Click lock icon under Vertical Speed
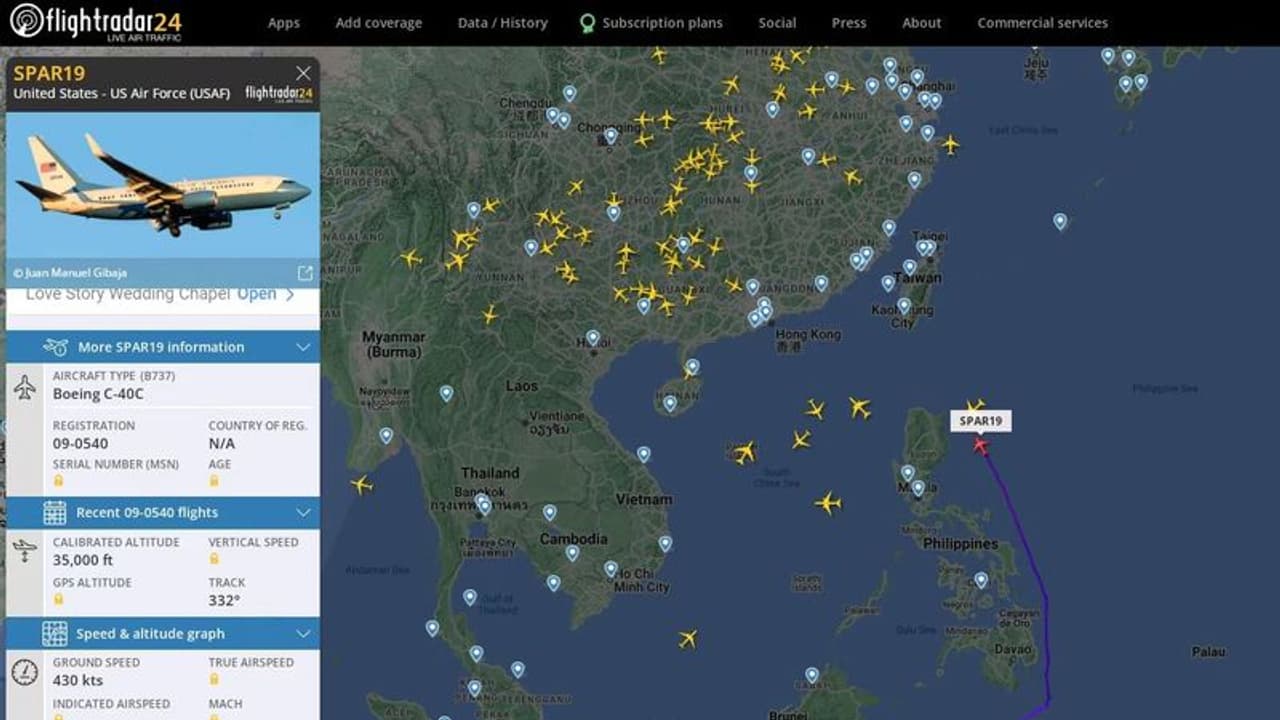Viewport: 1280px width, 720px height. [x=214, y=560]
